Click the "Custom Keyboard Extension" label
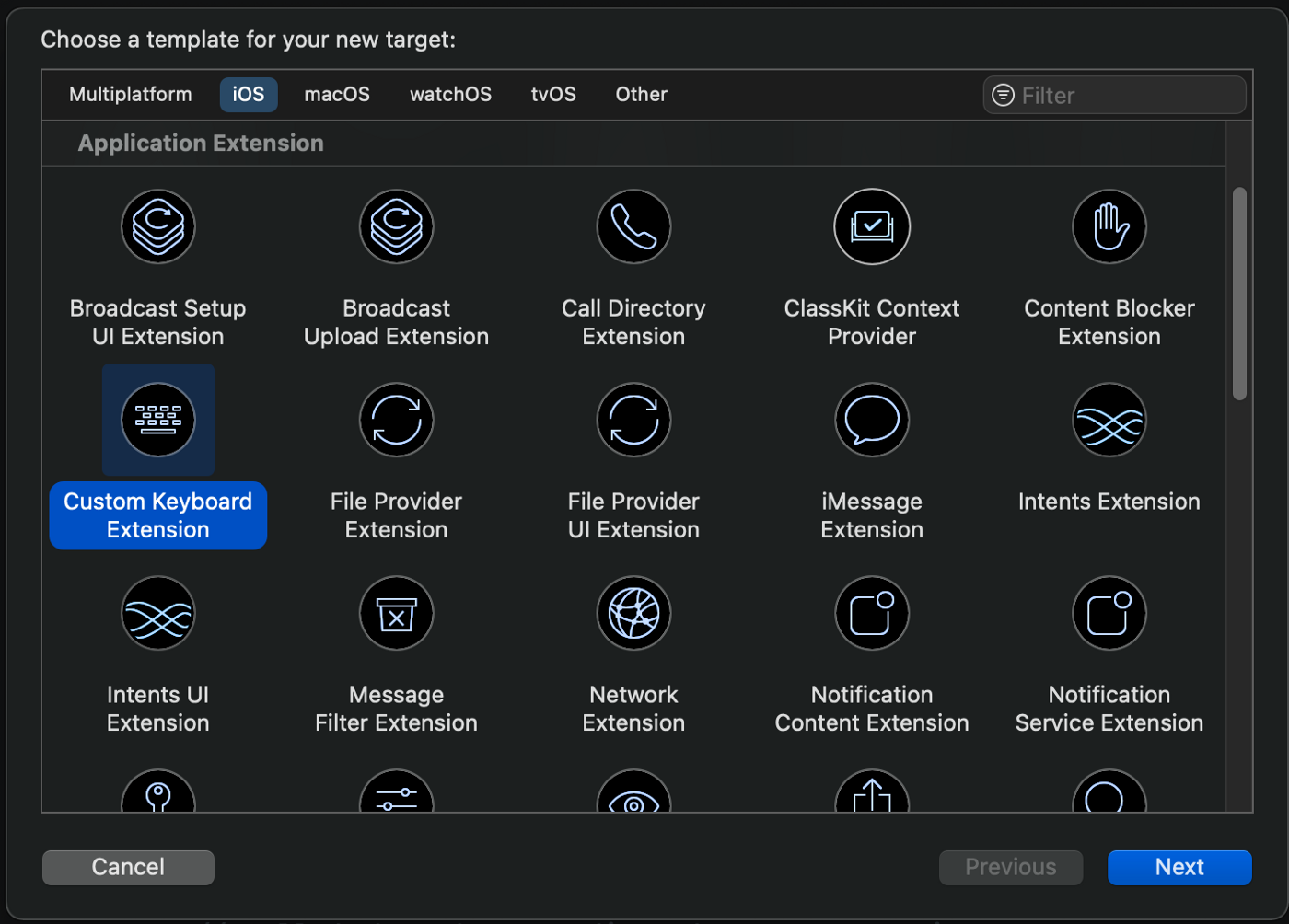Image resolution: width=1289 pixels, height=924 pixels. [158, 515]
